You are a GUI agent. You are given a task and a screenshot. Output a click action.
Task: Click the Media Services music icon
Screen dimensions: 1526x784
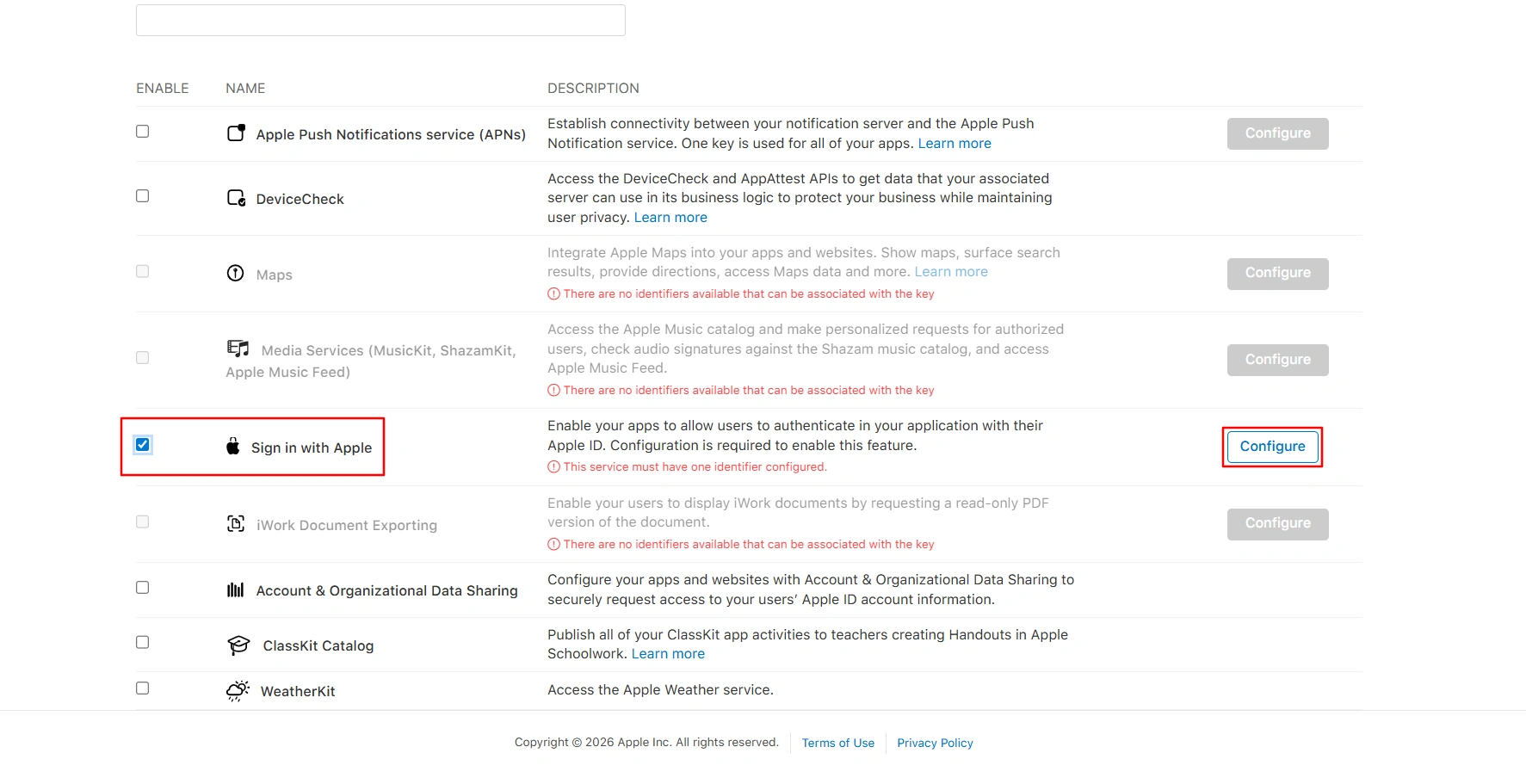point(238,349)
